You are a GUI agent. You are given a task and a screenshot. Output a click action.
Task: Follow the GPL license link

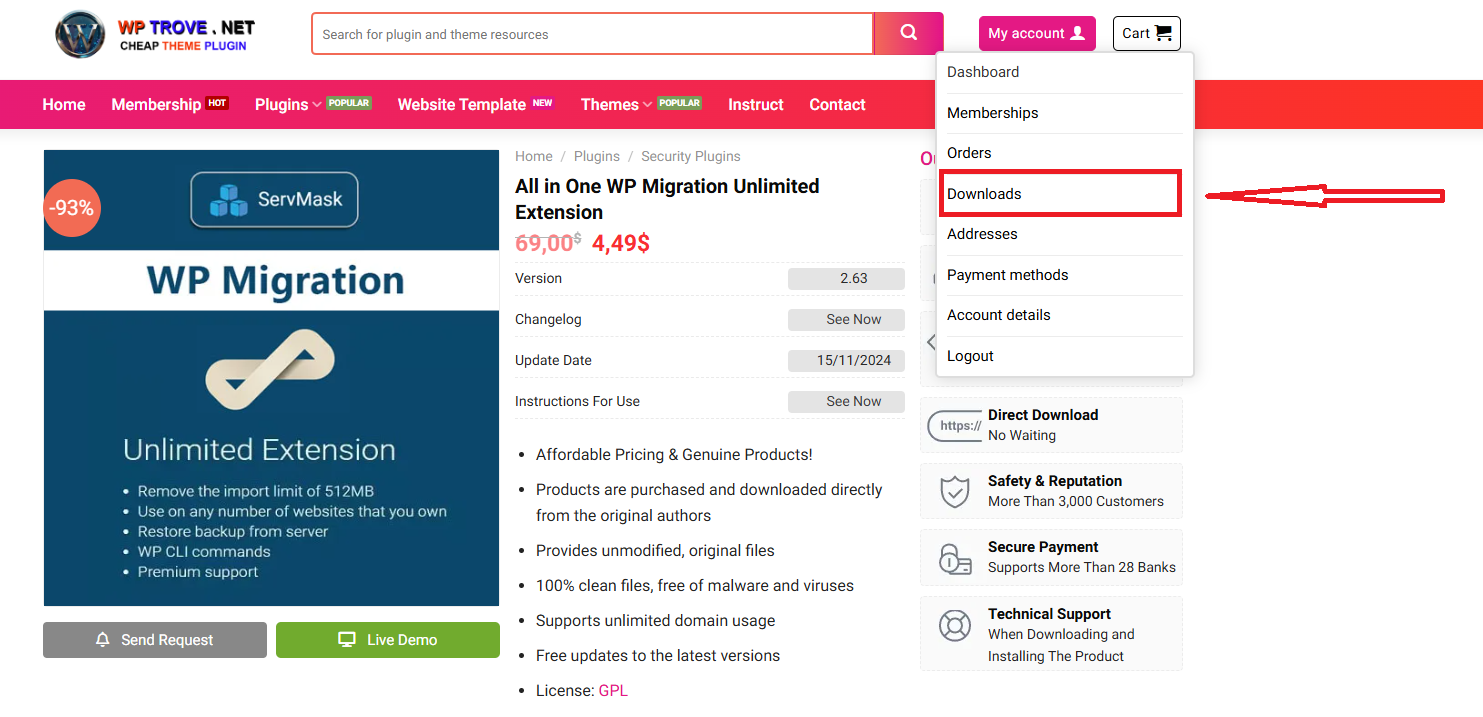tap(613, 691)
